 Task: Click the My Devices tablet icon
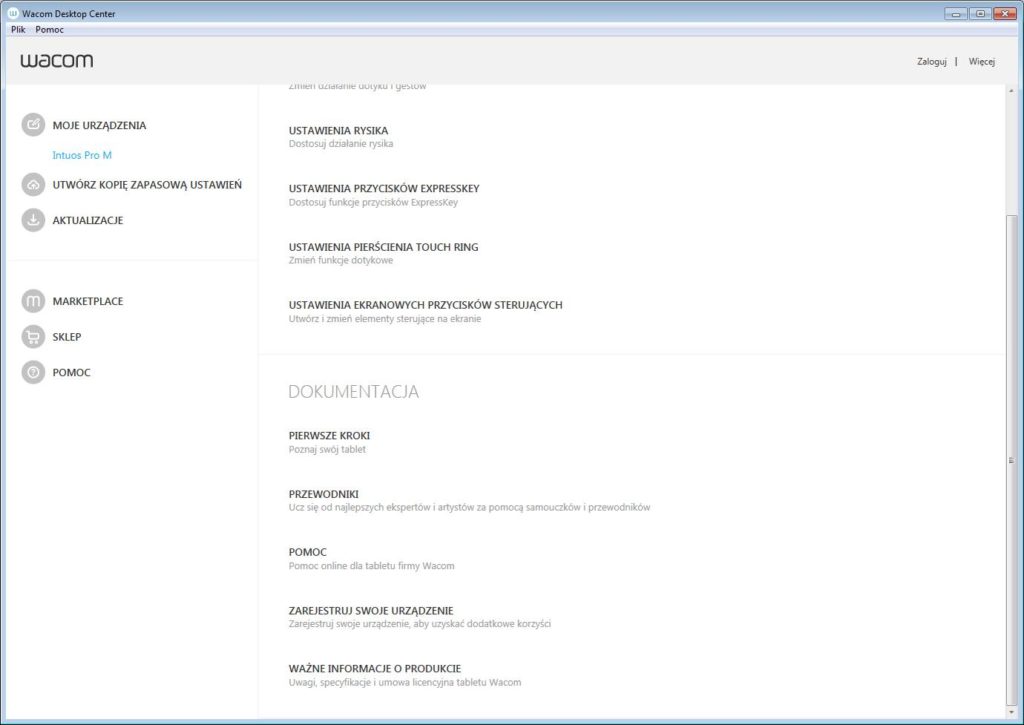coord(33,125)
